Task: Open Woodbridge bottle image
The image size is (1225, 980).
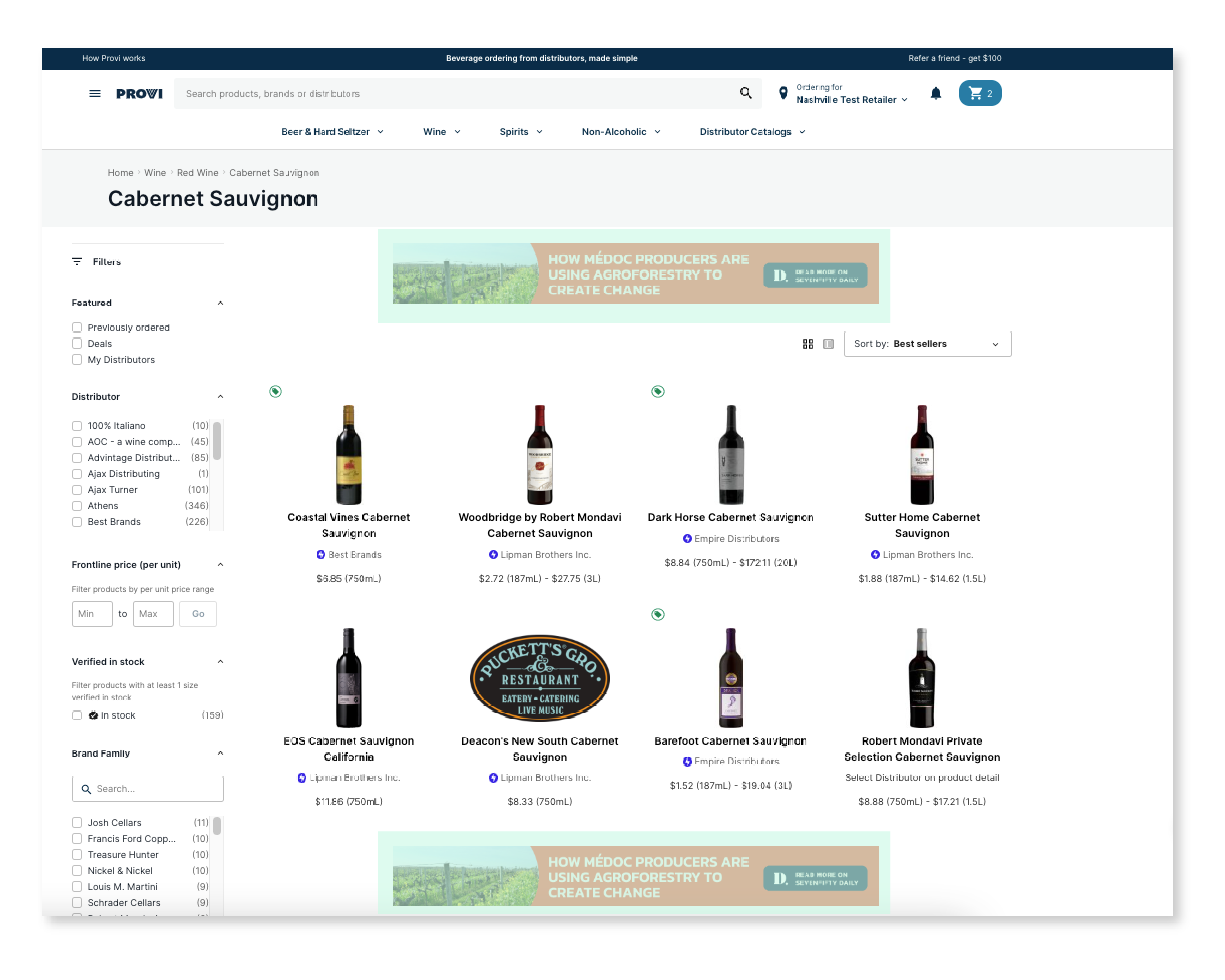Action: point(540,454)
